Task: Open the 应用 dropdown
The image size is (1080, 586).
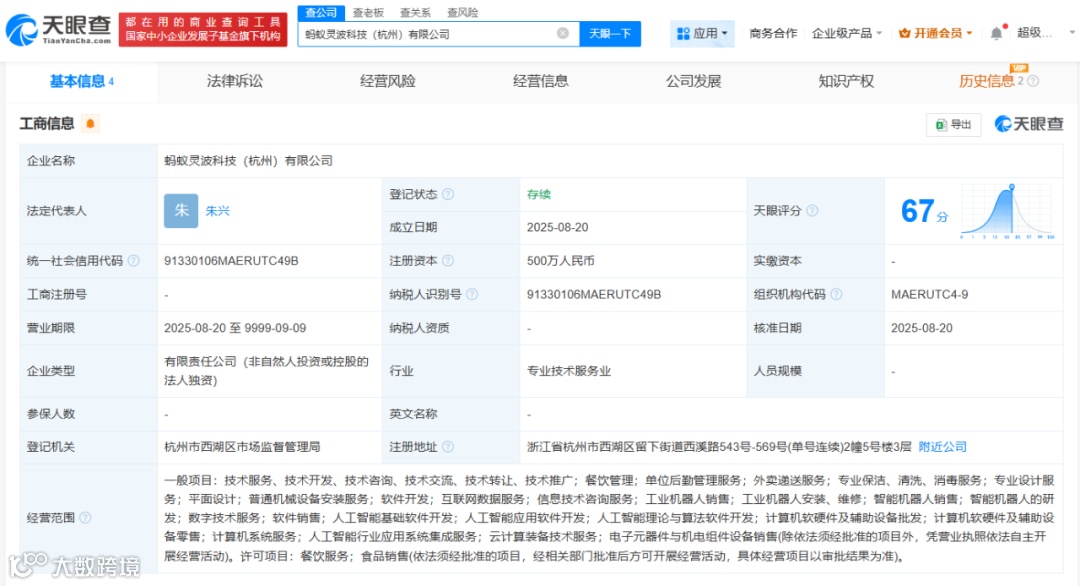Action: tap(702, 33)
